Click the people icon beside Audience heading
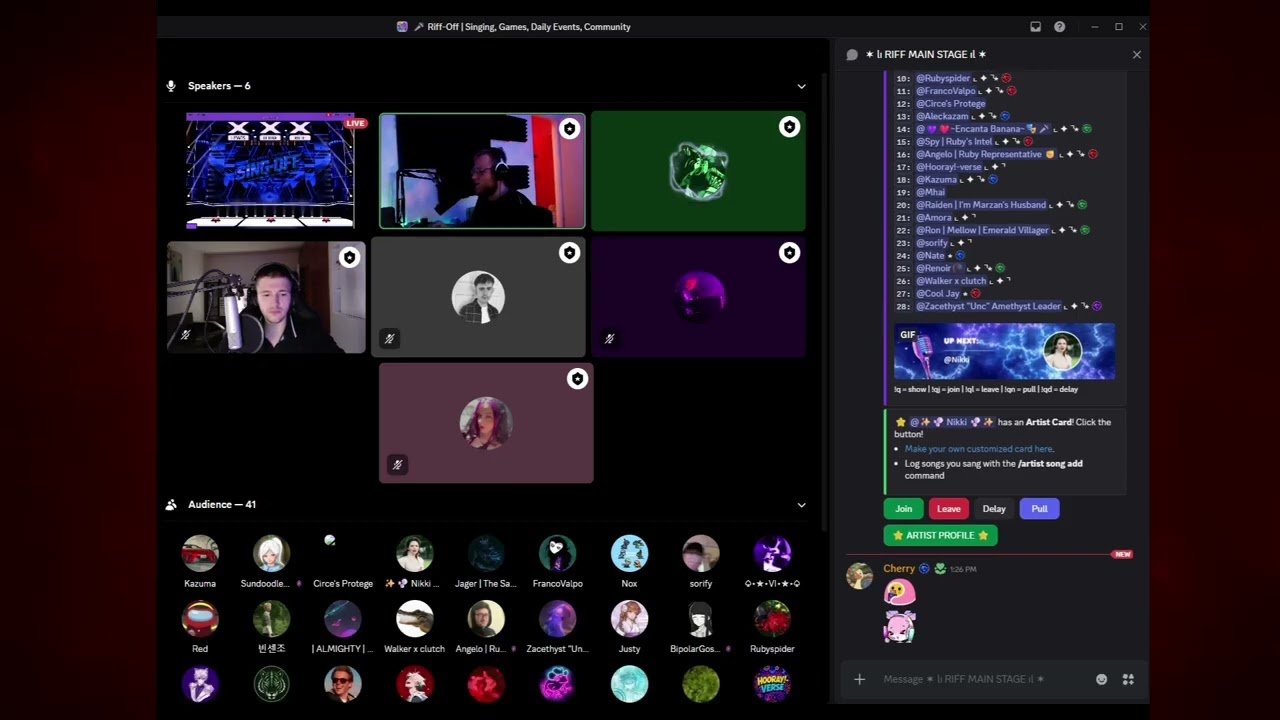The width and height of the screenshot is (1280, 720). [x=171, y=505]
